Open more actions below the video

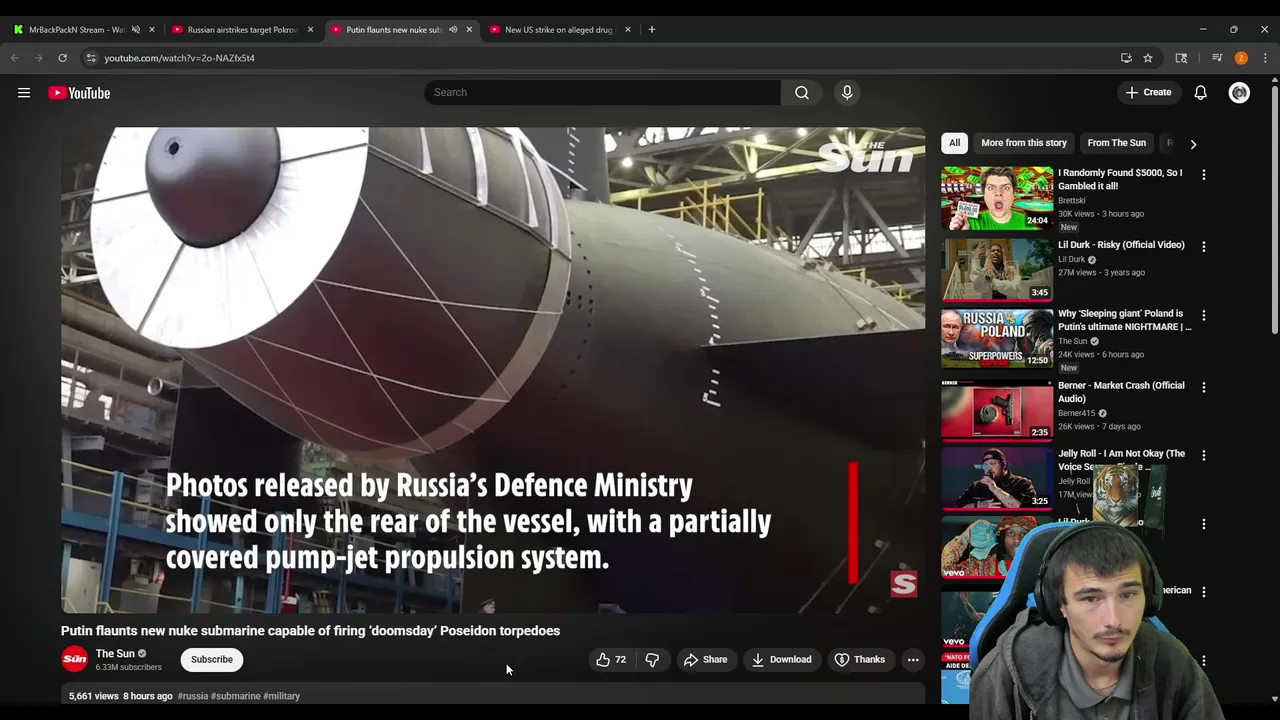[913, 659]
